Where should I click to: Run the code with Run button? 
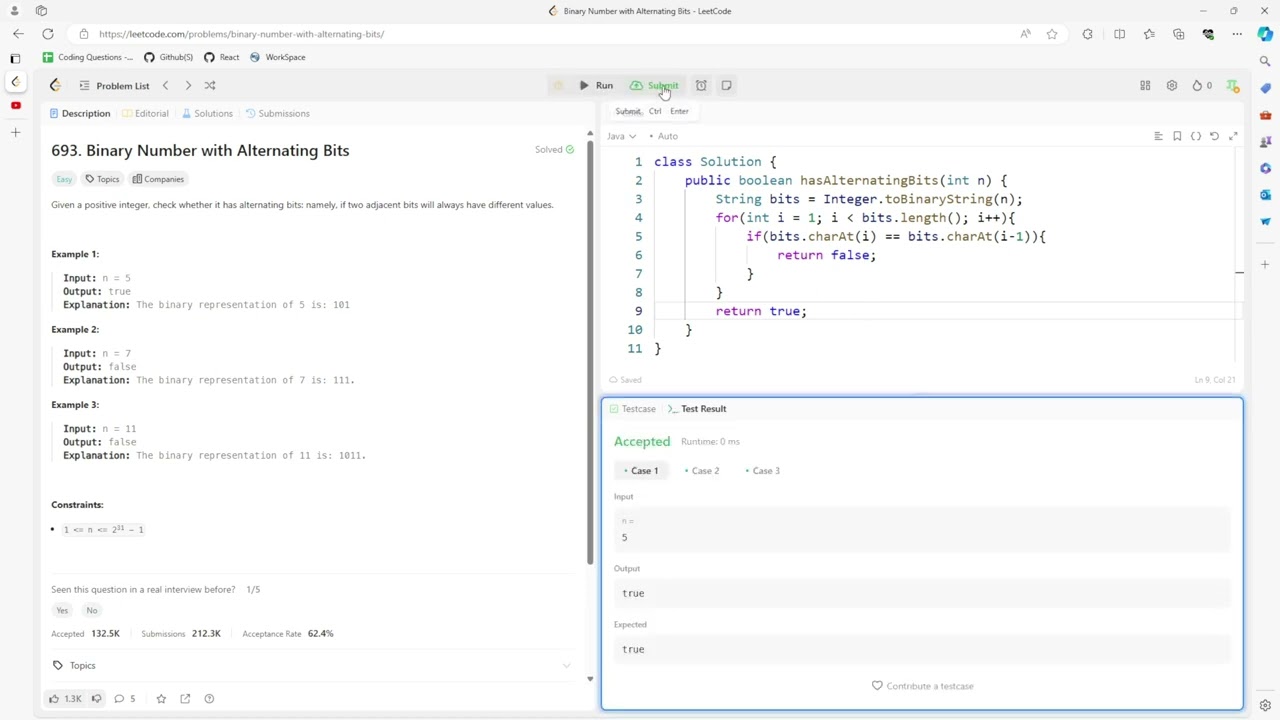pyautogui.click(x=597, y=85)
